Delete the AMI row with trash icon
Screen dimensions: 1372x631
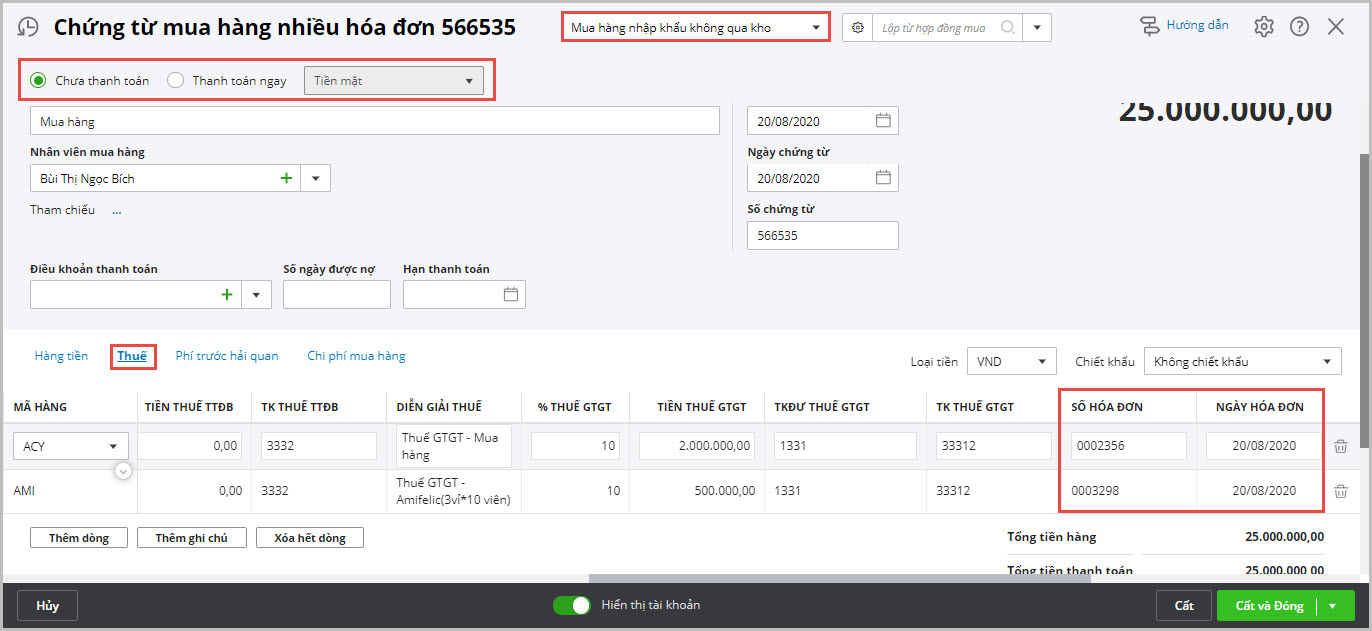point(1340,491)
